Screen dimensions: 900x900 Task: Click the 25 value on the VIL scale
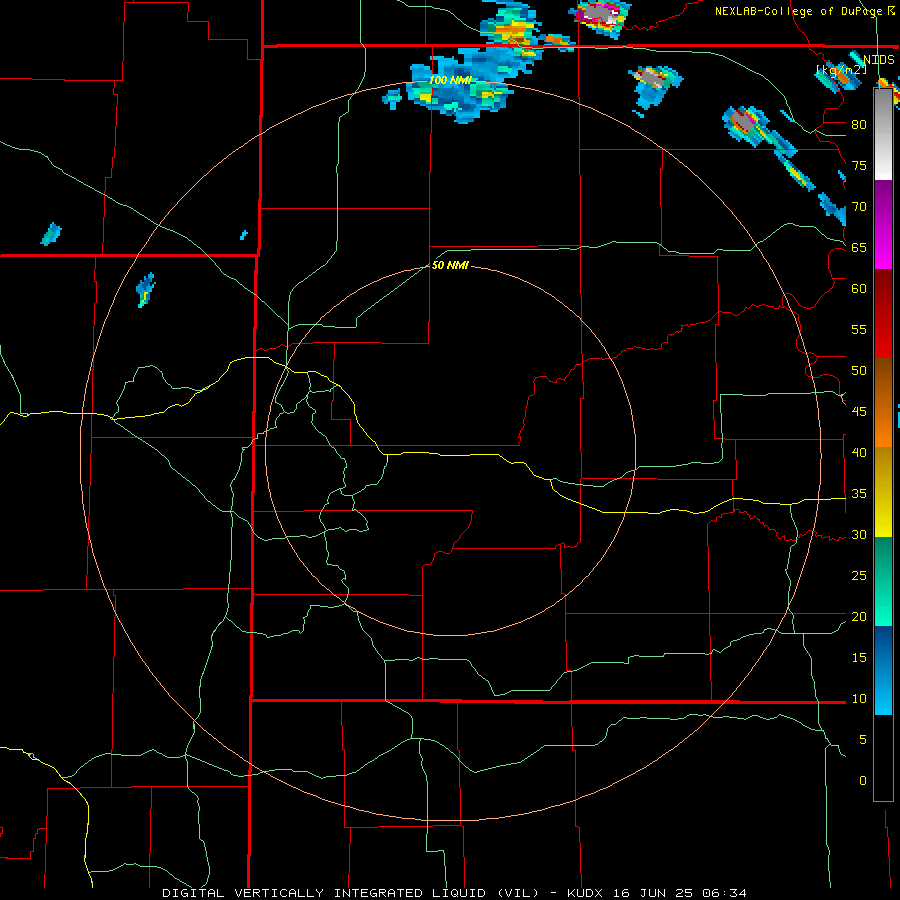pos(859,576)
